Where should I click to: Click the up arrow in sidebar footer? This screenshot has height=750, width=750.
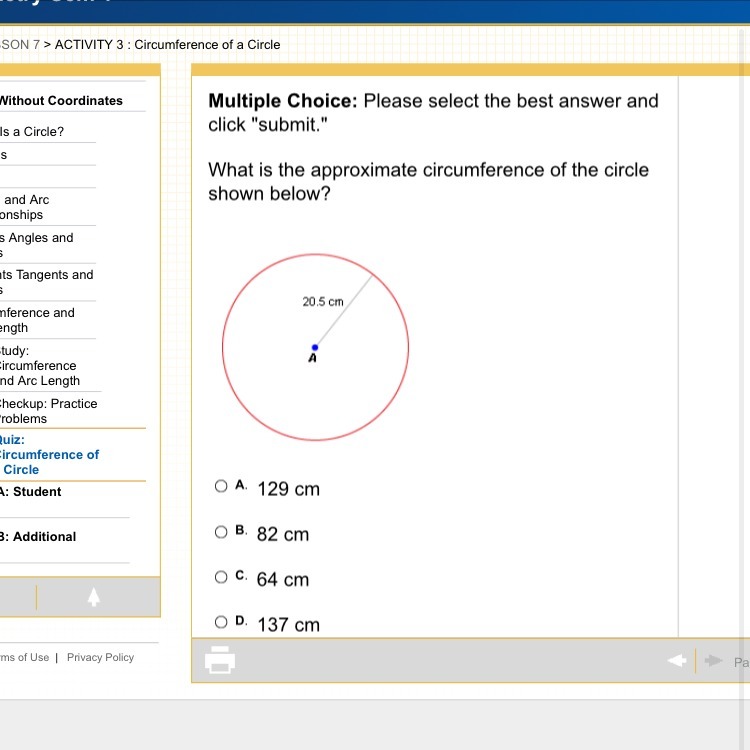[94, 597]
